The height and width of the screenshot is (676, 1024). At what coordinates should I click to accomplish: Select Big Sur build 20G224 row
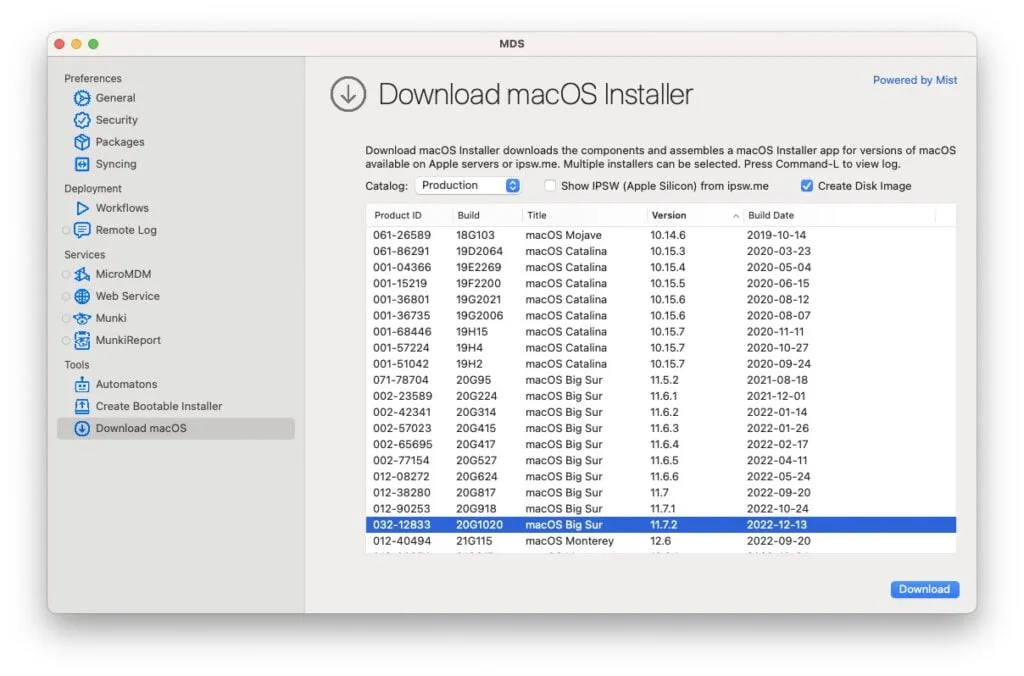pyautogui.click(x=661, y=396)
